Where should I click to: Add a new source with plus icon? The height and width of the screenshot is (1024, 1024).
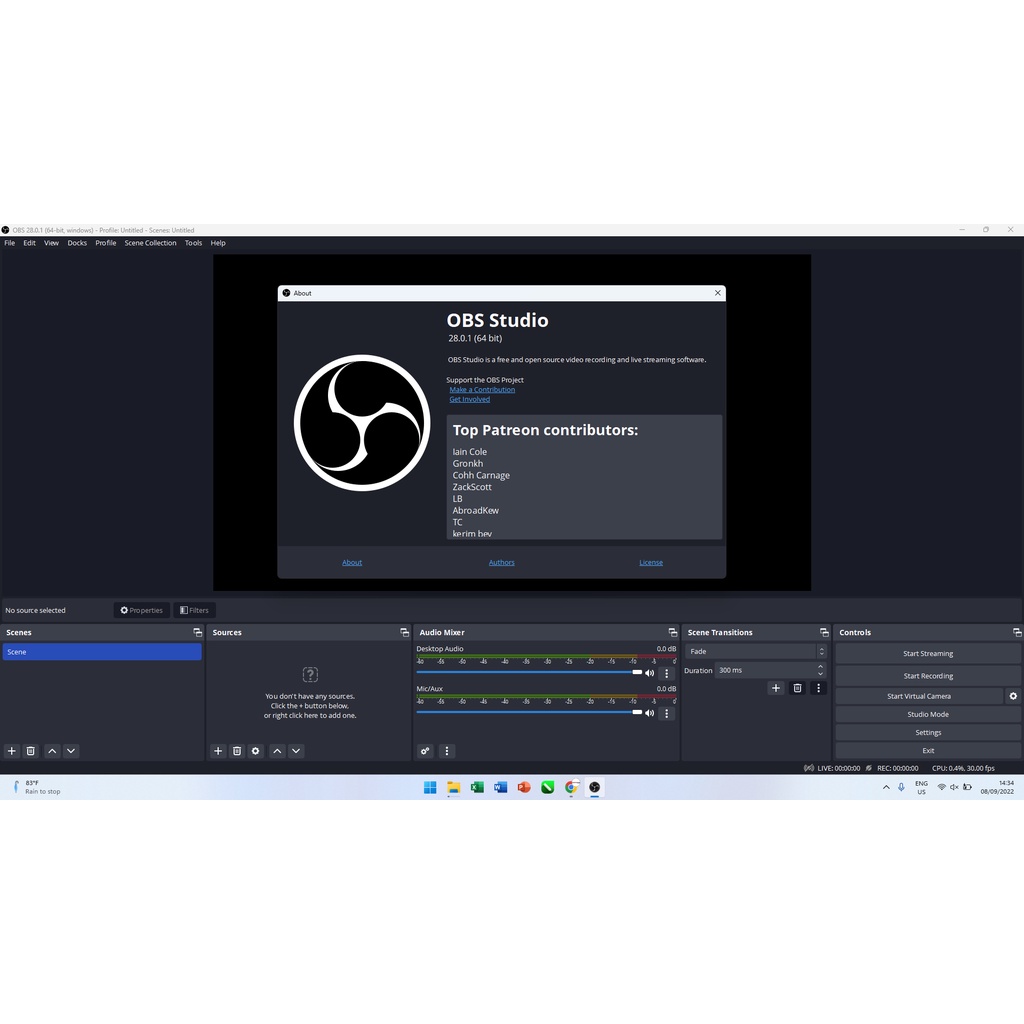coord(218,751)
